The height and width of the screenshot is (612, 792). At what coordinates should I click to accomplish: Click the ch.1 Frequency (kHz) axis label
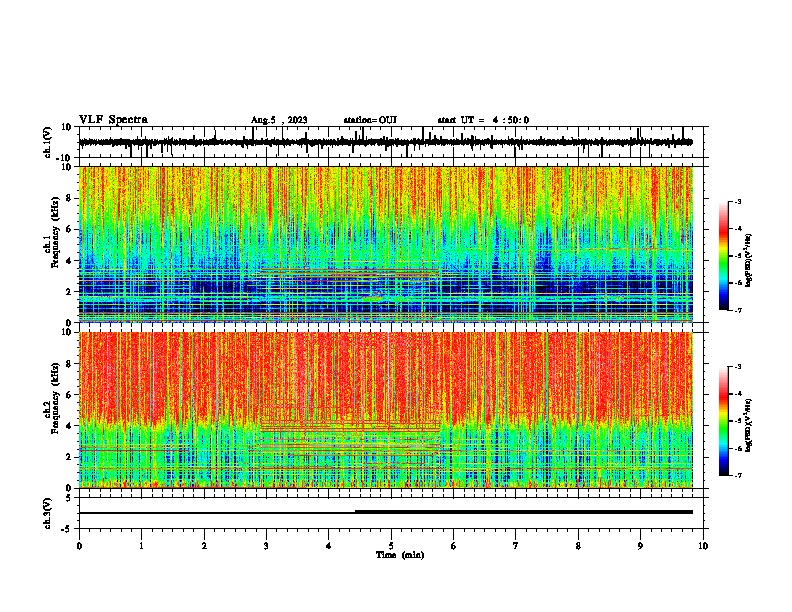tap(52, 232)
